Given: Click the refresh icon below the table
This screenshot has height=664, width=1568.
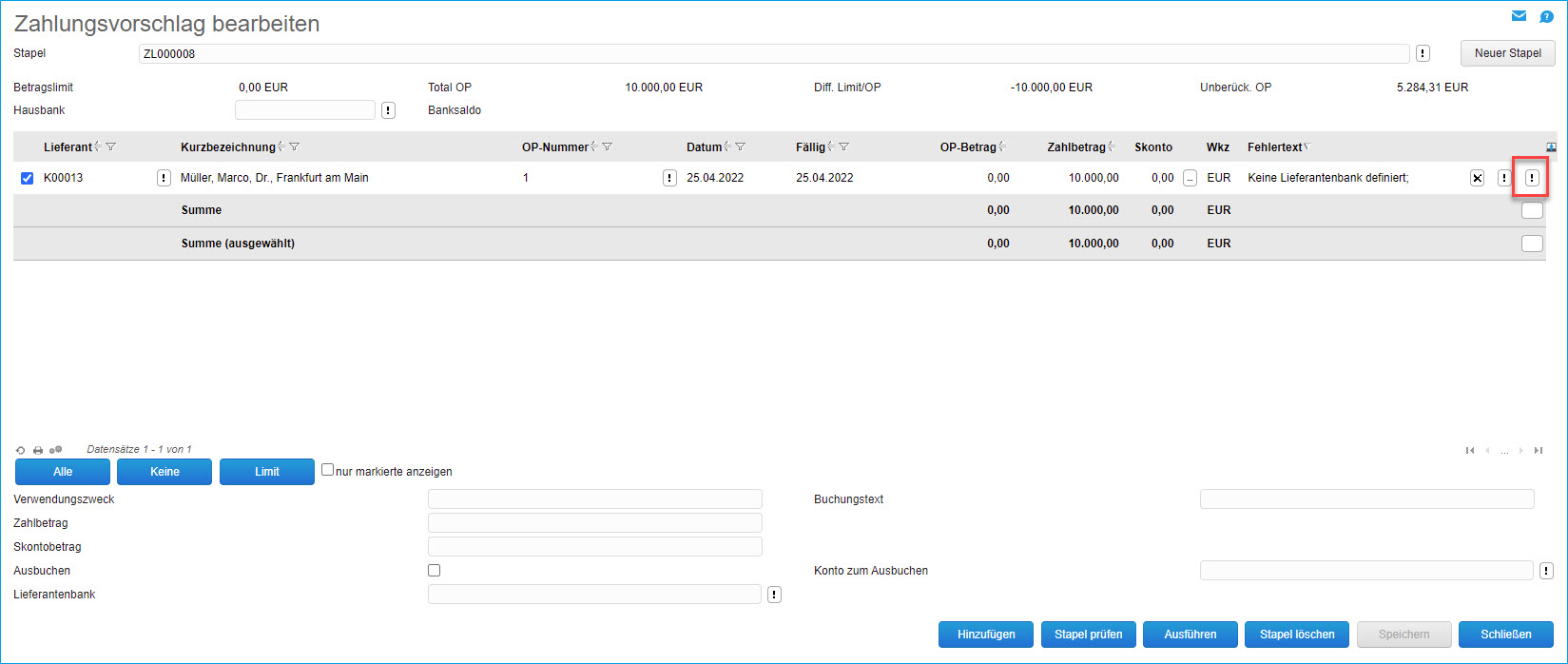Looking at the screenshot, I should pyautogui.click(x=21, y=450).
